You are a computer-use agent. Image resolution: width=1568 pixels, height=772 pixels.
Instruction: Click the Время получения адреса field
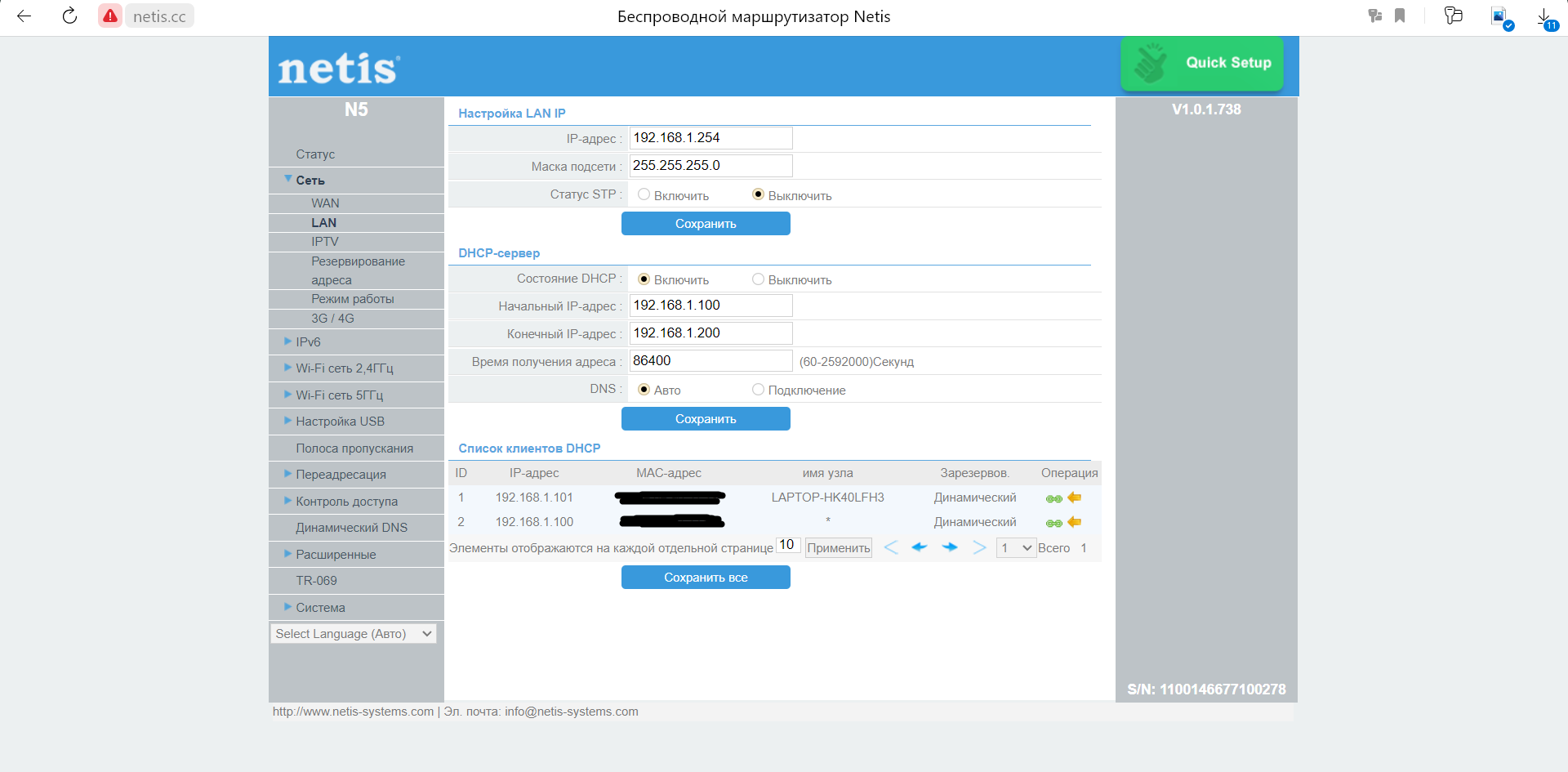pos(710,360)
